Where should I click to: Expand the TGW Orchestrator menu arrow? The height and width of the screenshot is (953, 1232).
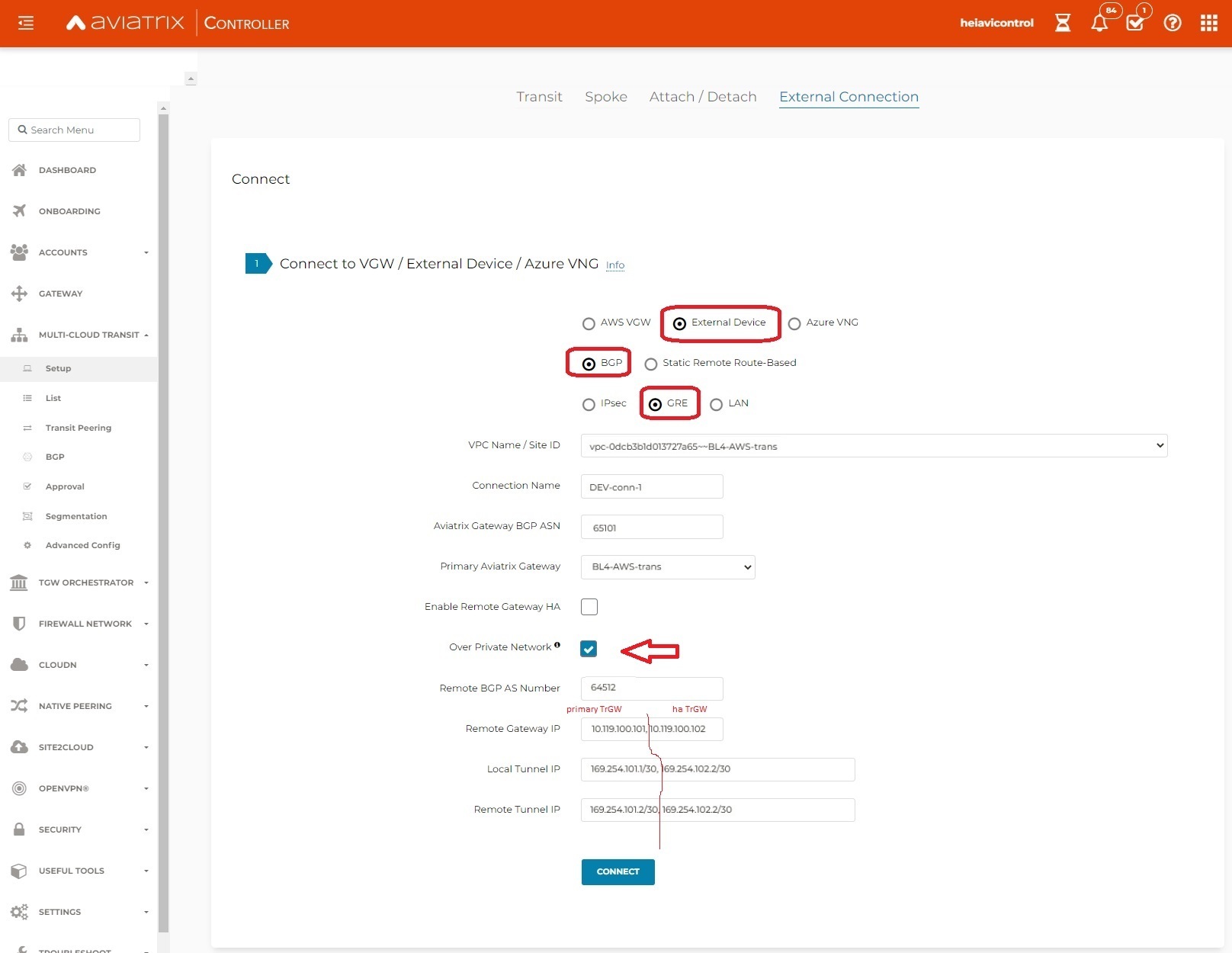tap(146, 582)
